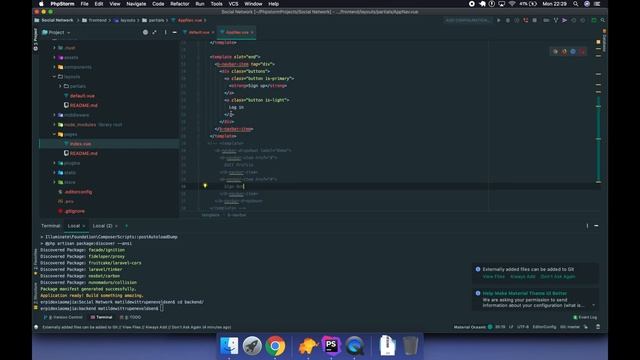Image resolution: width=640 pixels, height=360 pixels.
Task: Click Don't Ask Again in Git notification
Action: coord(558,276)
